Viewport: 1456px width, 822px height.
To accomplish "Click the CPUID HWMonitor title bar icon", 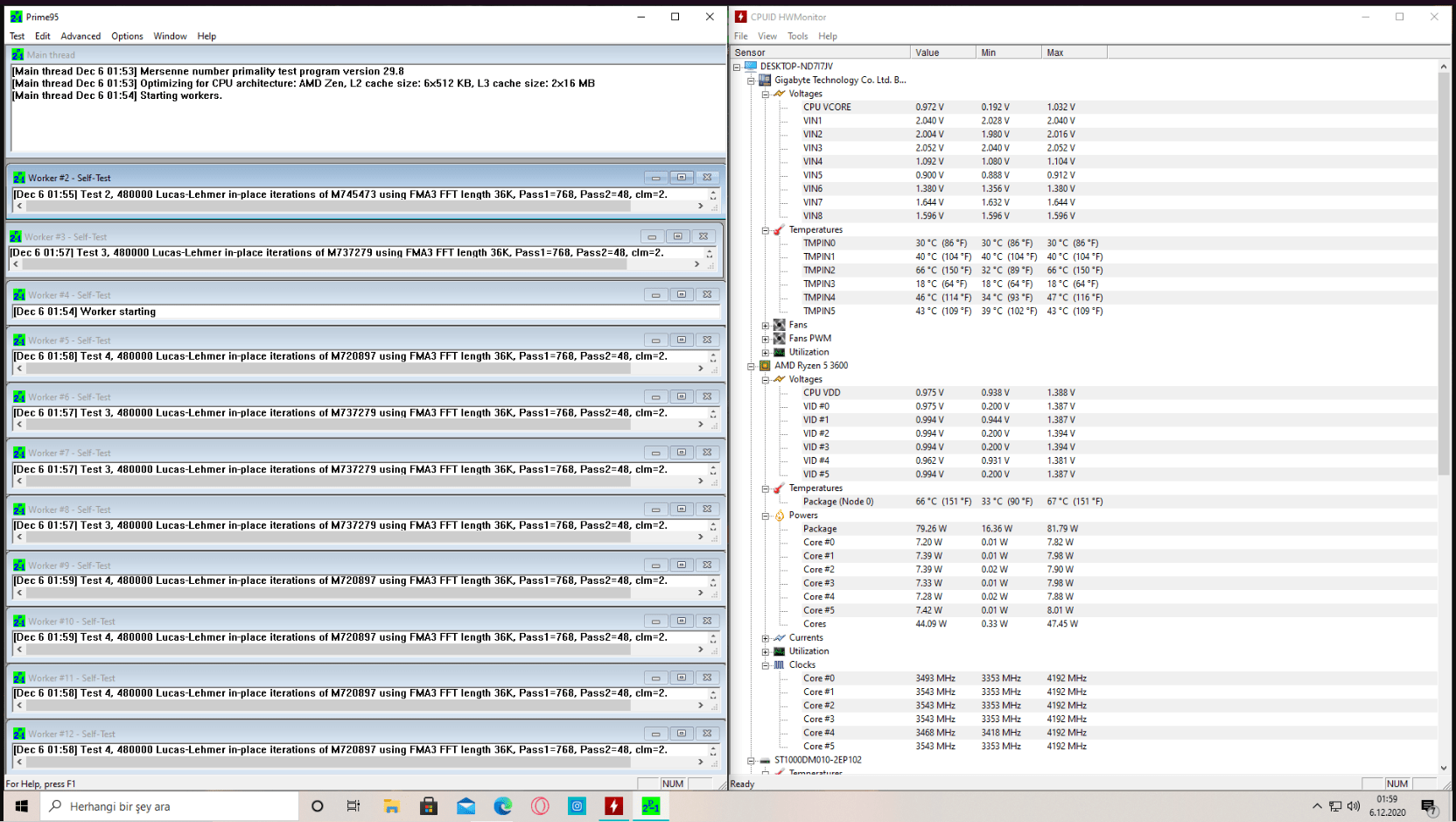I will pos(741,17).
